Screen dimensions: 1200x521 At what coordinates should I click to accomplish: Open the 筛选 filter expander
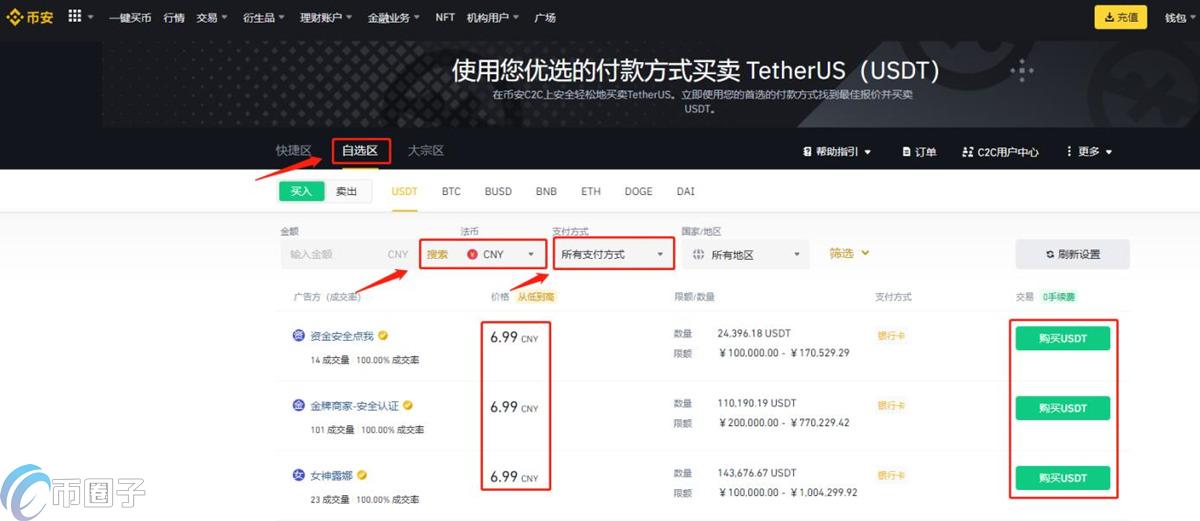(x=849, y=253)
